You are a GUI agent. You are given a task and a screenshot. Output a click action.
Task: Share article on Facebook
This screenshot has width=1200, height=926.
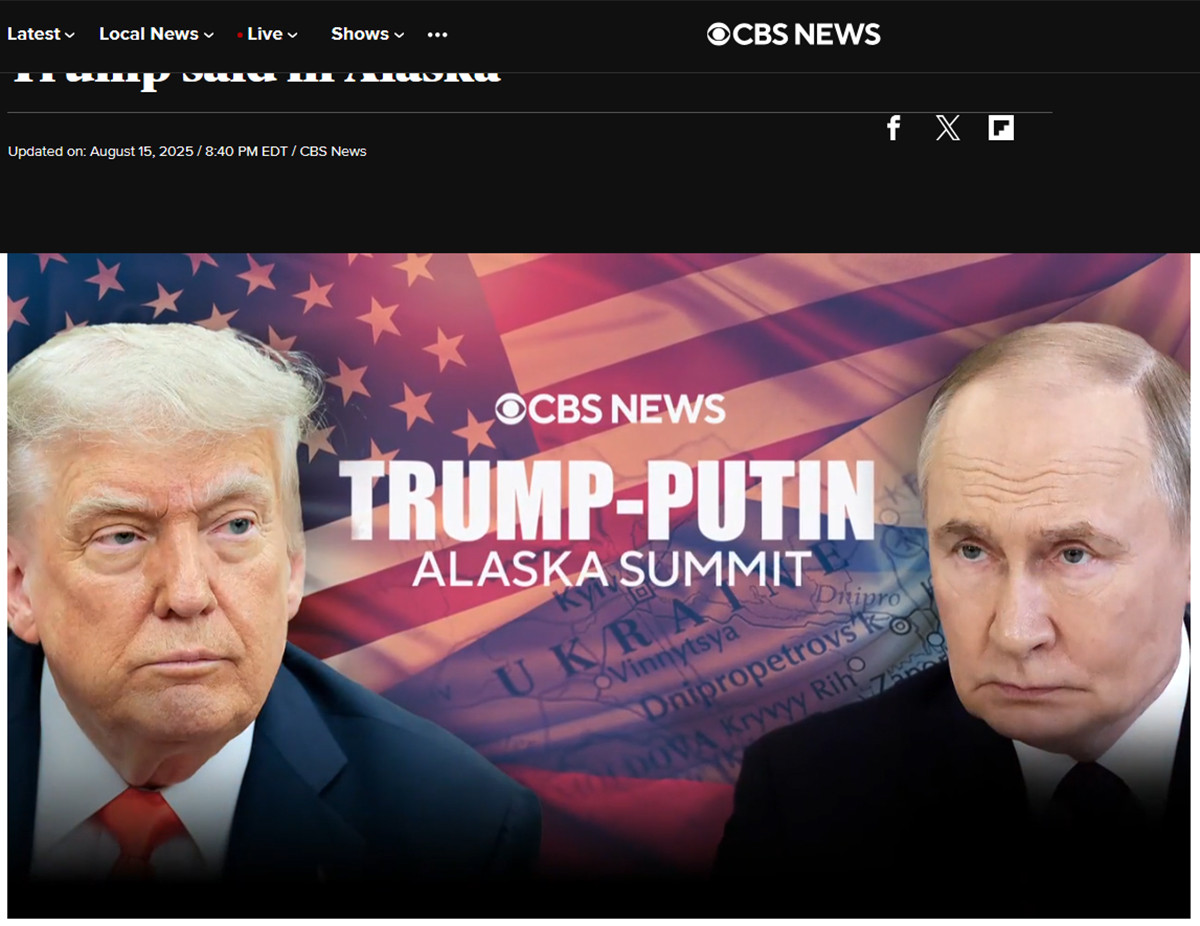894,128
